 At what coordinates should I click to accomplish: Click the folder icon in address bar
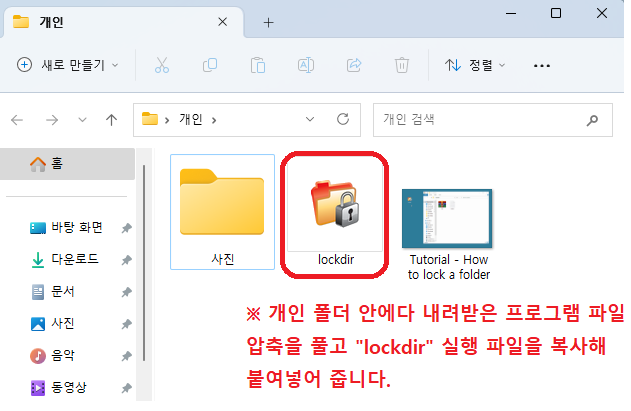(x=150, y=119)
